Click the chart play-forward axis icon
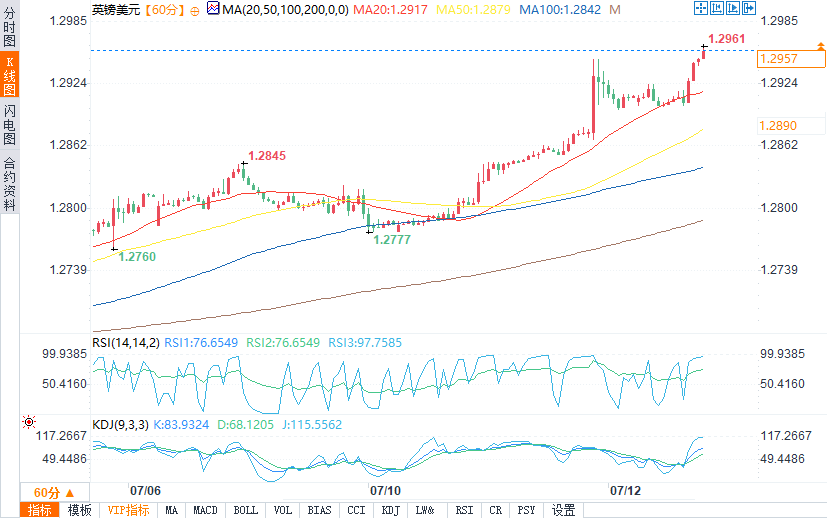Image resolution: width=827 pixels, height=518 pixels. [733, 8]
